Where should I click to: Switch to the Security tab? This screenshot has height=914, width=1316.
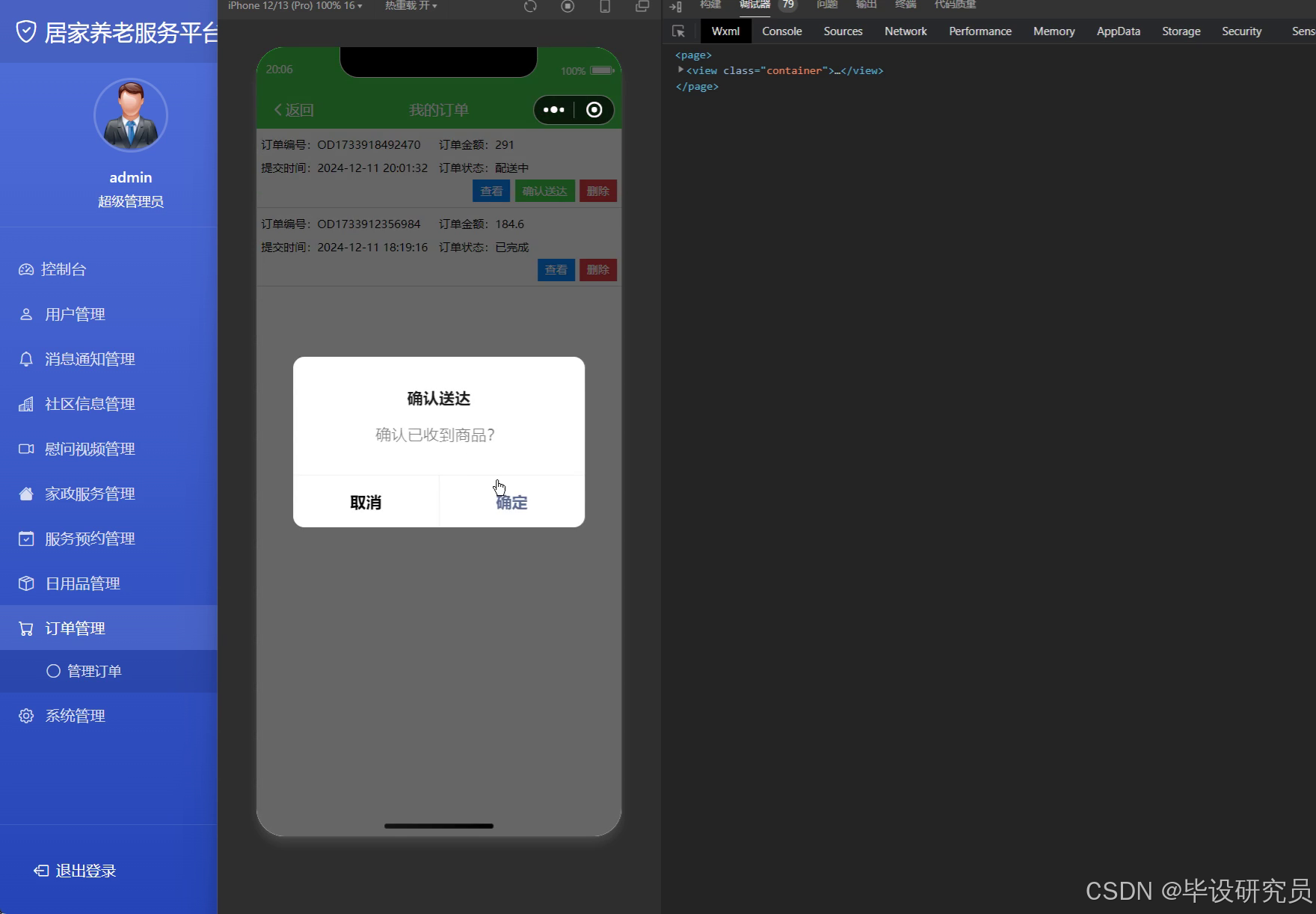click(x=1242, y=31)
